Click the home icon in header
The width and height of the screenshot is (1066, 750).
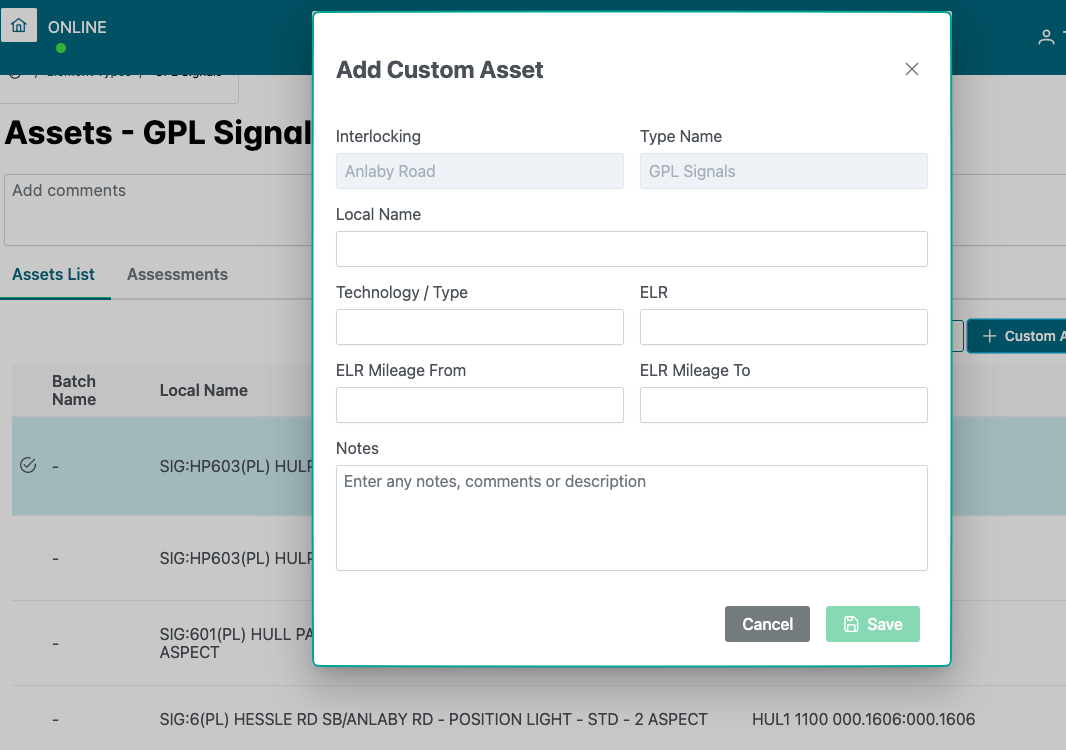[19, 25]
